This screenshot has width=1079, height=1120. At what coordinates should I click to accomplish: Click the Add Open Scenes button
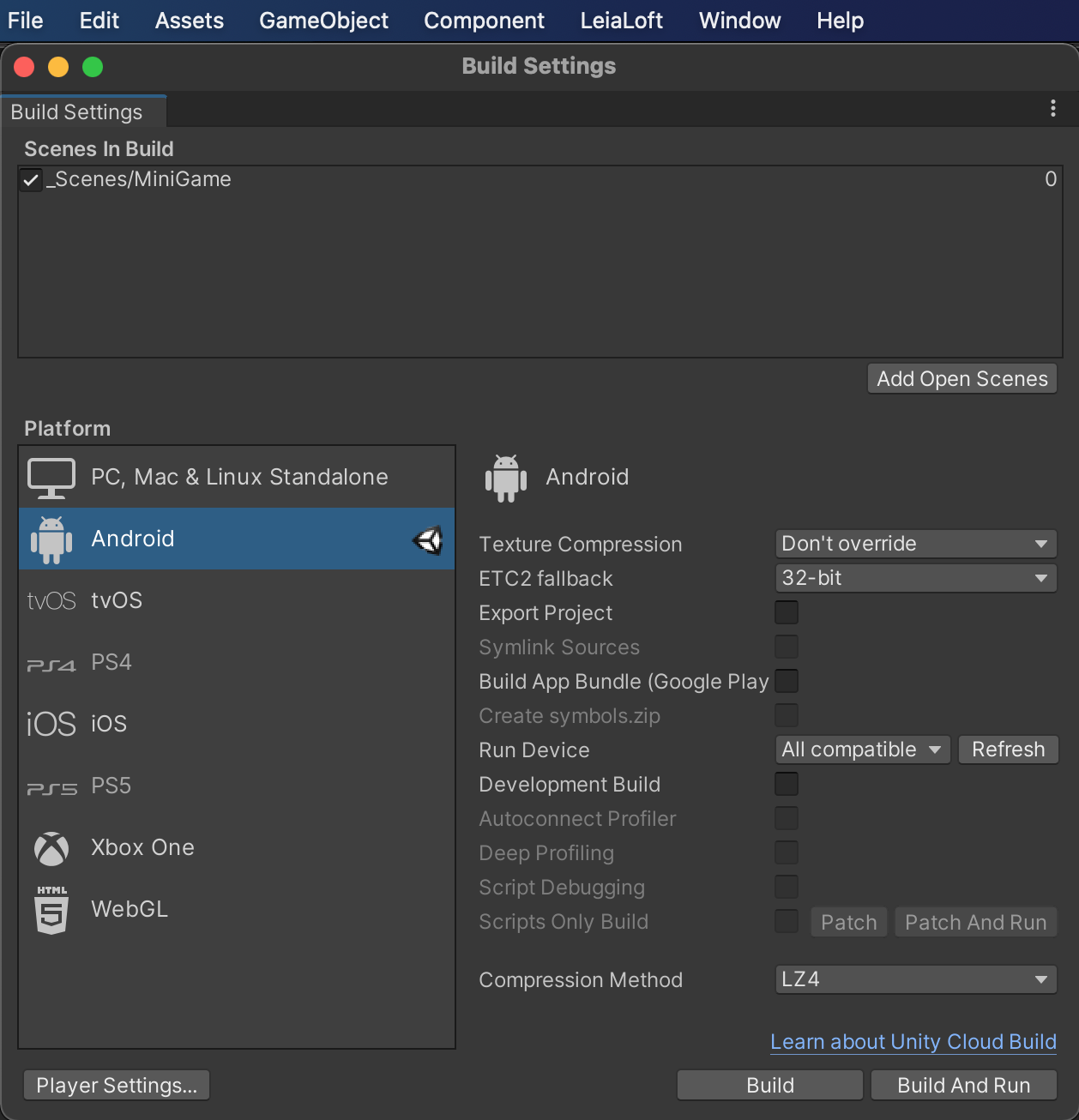(x=962, y=379)
